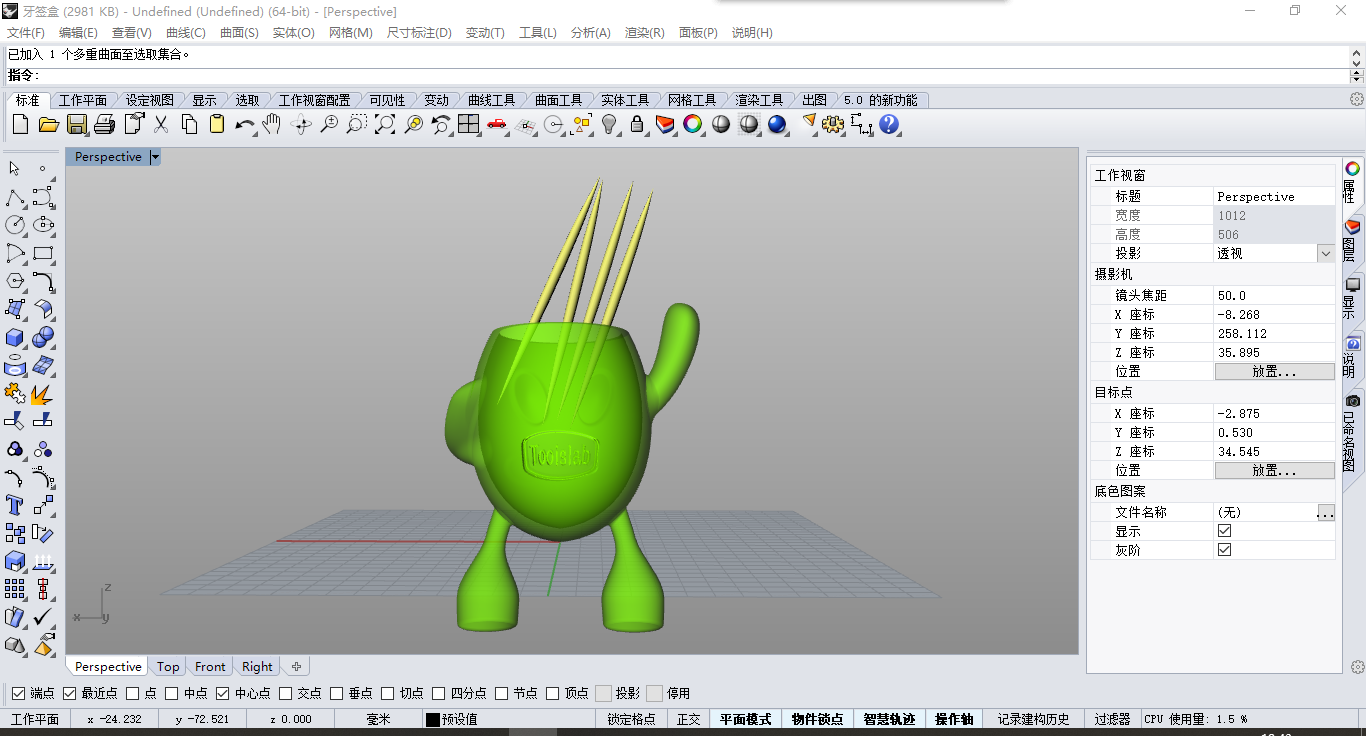Open the Perspective viewport title dropdown arrow

[x=155, y=157]
